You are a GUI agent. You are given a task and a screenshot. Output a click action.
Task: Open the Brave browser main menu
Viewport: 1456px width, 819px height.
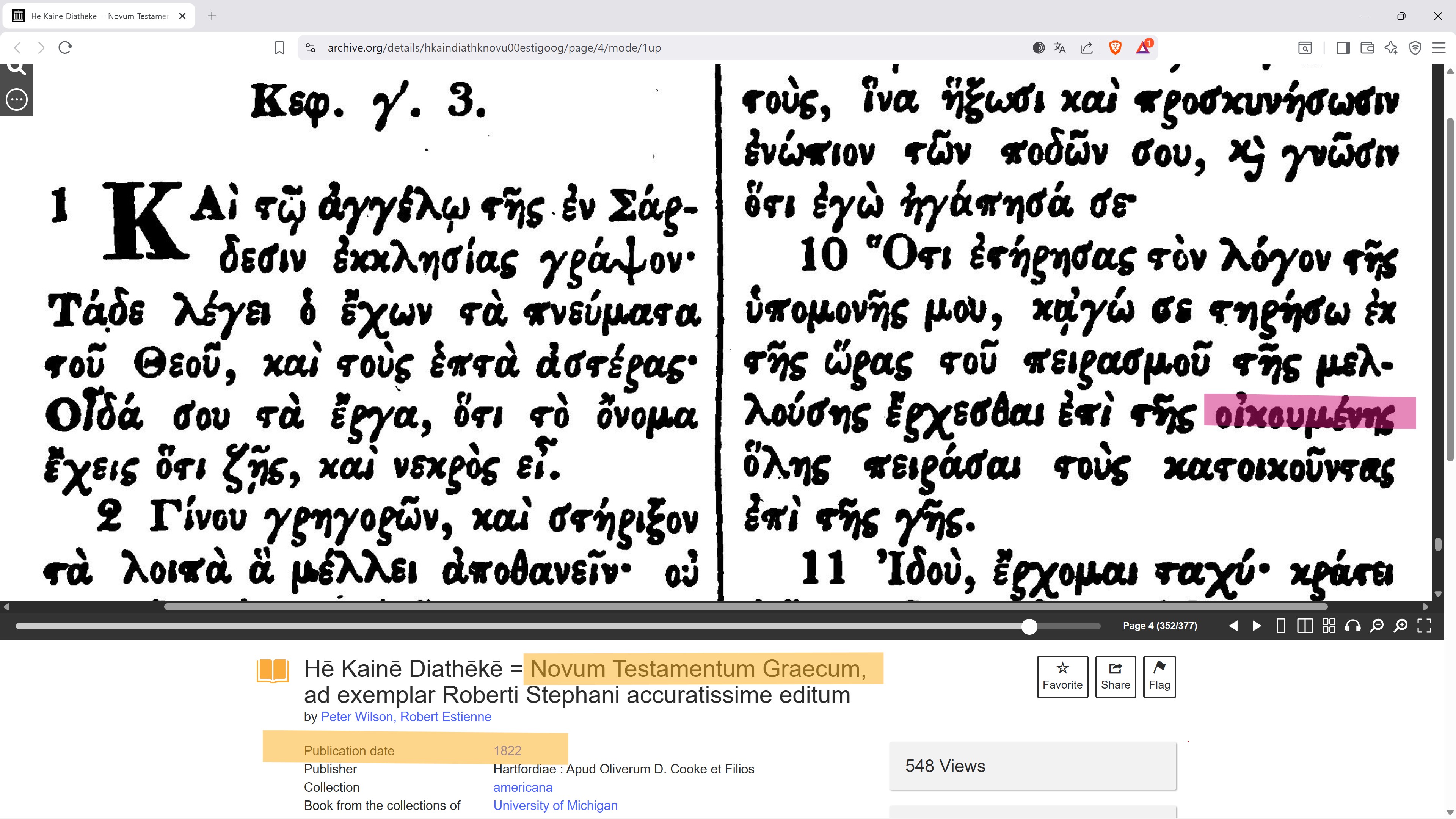1439,48
